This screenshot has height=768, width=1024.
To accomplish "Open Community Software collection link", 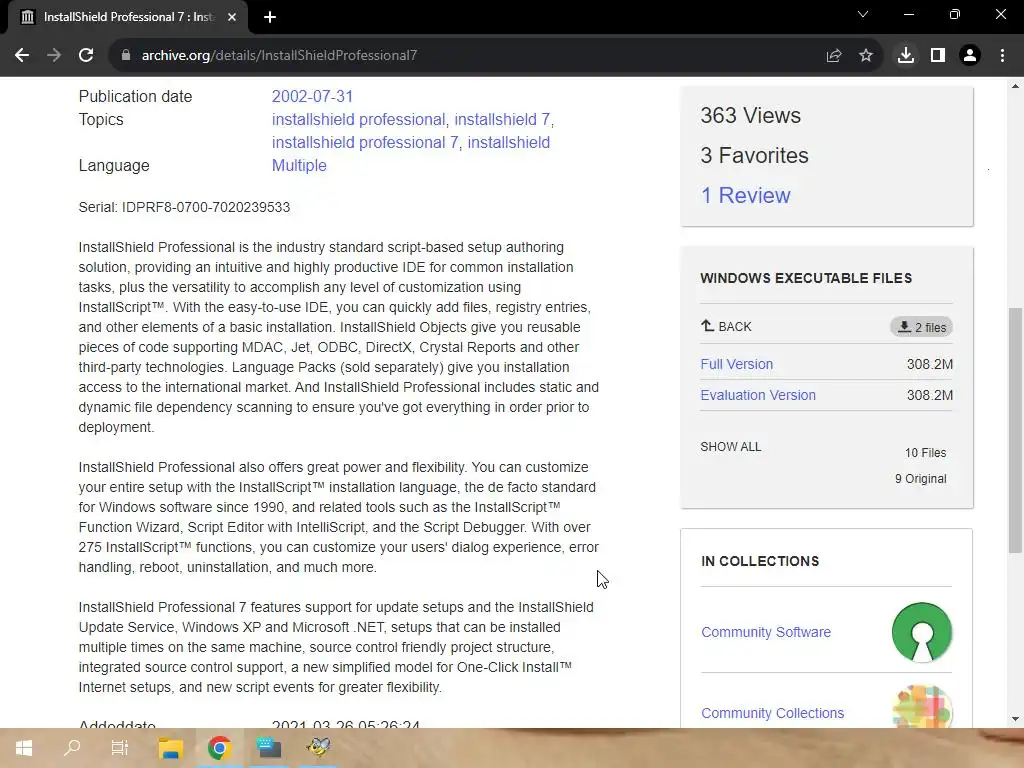I will click(x=766, y=632).
